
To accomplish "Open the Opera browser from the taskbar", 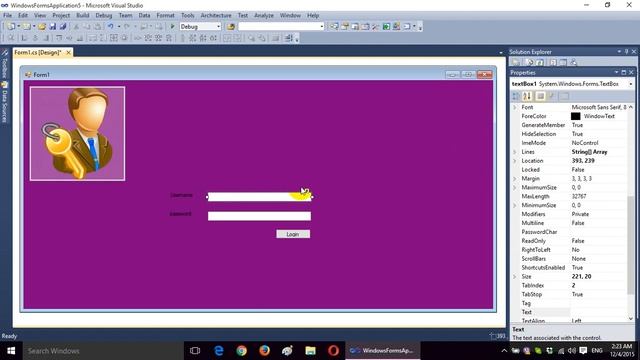I will pyautogui.click(x=333, y=351).
